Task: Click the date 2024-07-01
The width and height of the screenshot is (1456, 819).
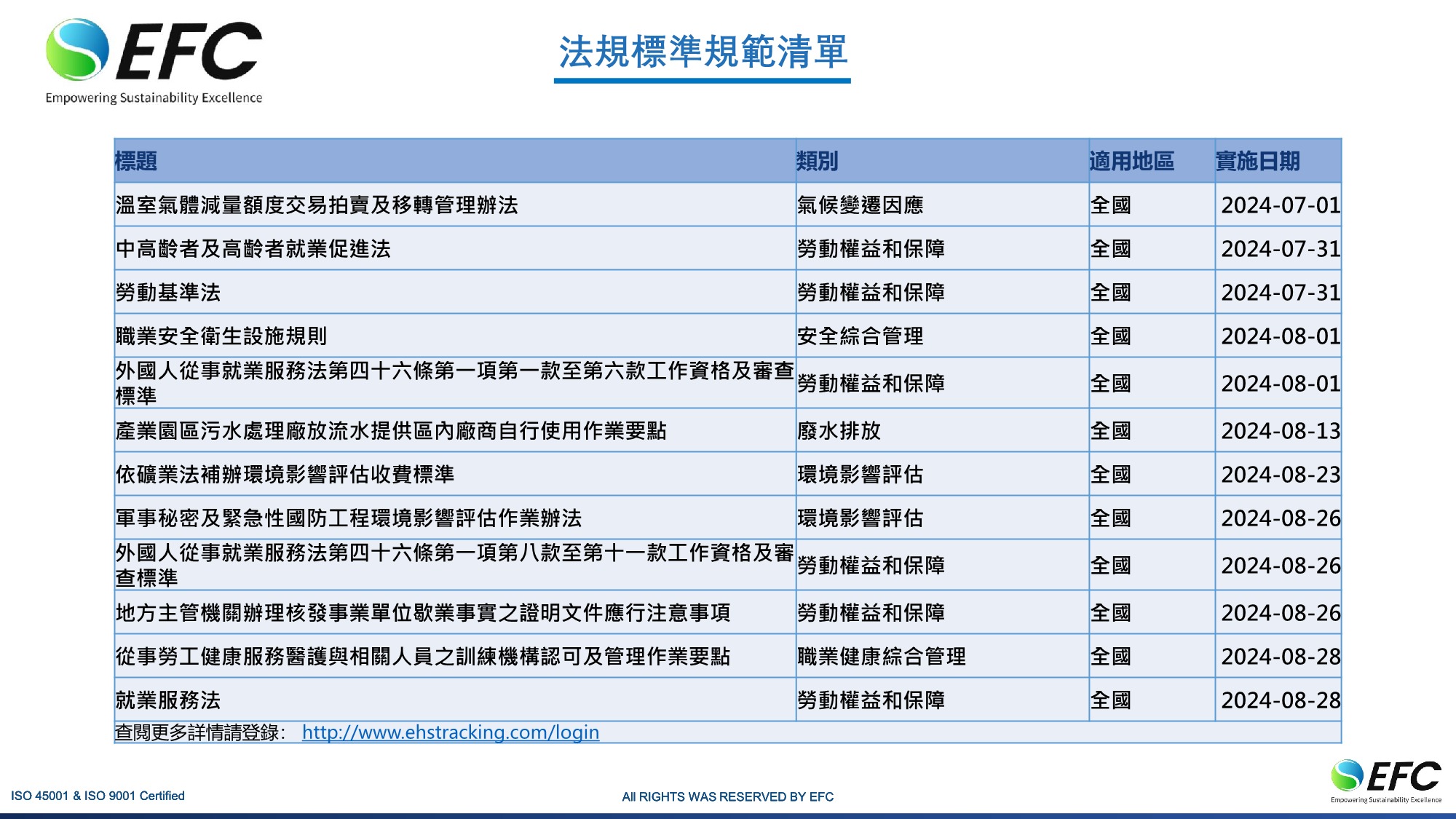Action: (1281, 205)
